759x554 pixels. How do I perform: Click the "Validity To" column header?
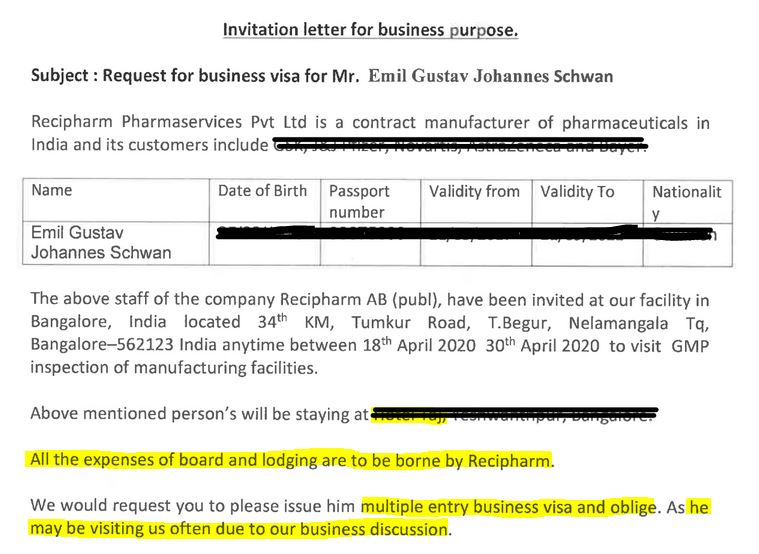(578, 191)
